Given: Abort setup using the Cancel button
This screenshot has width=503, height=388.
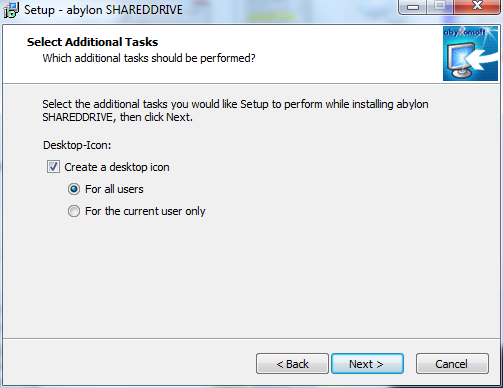Looking at the screenshot, I should (452, 364).
